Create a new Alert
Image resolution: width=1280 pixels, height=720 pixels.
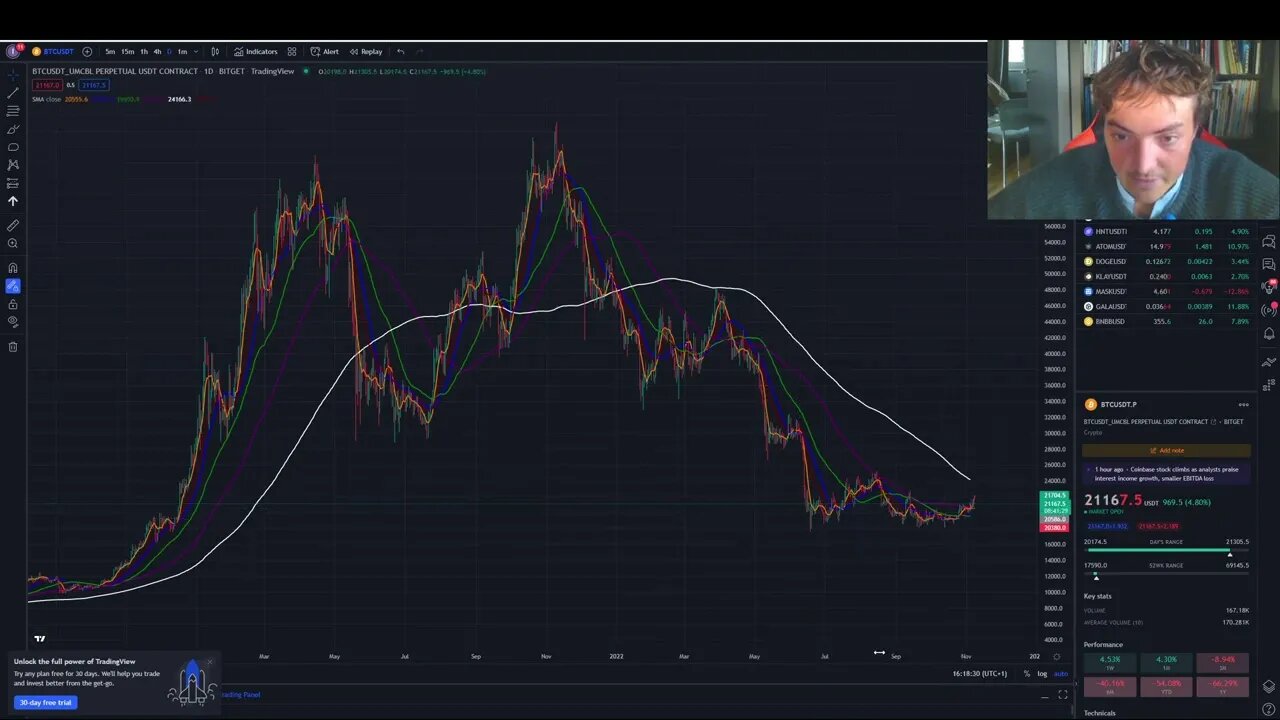[324, 51]
